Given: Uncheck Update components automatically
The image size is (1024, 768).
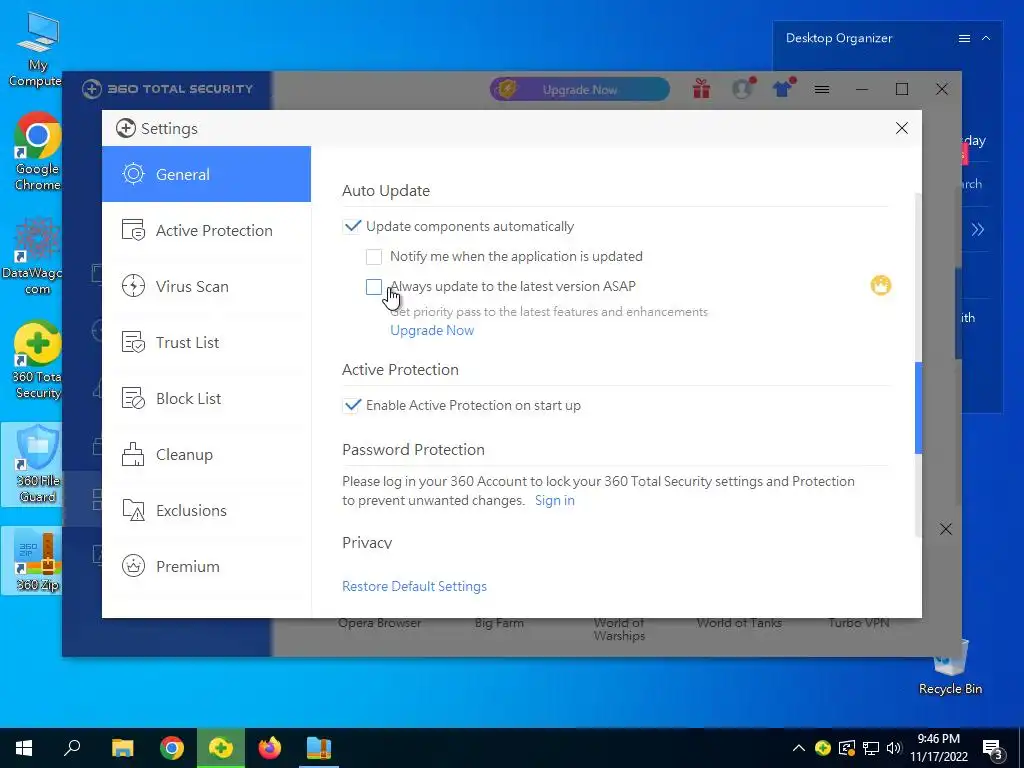Looking at the screenshot, I should tap(351, 227).
